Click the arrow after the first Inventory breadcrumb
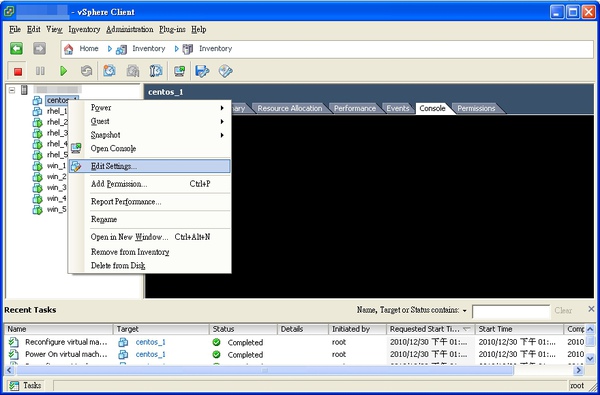 pos(177,49)
